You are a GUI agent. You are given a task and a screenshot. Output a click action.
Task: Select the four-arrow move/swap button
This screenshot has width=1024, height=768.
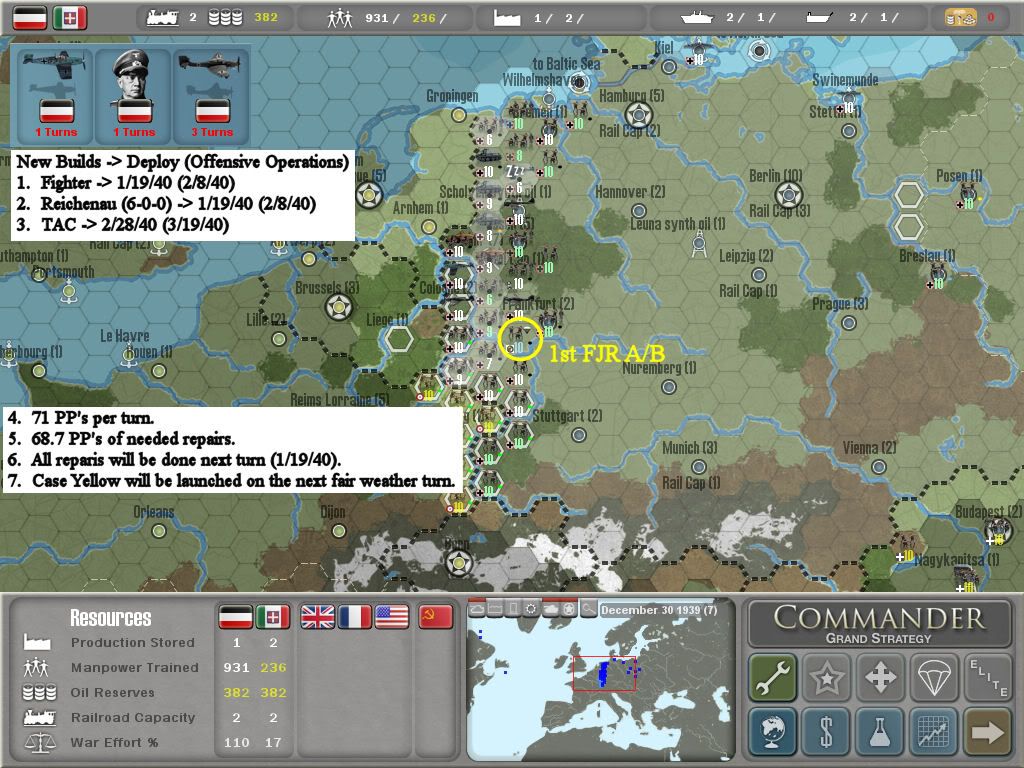click(880, 677)
